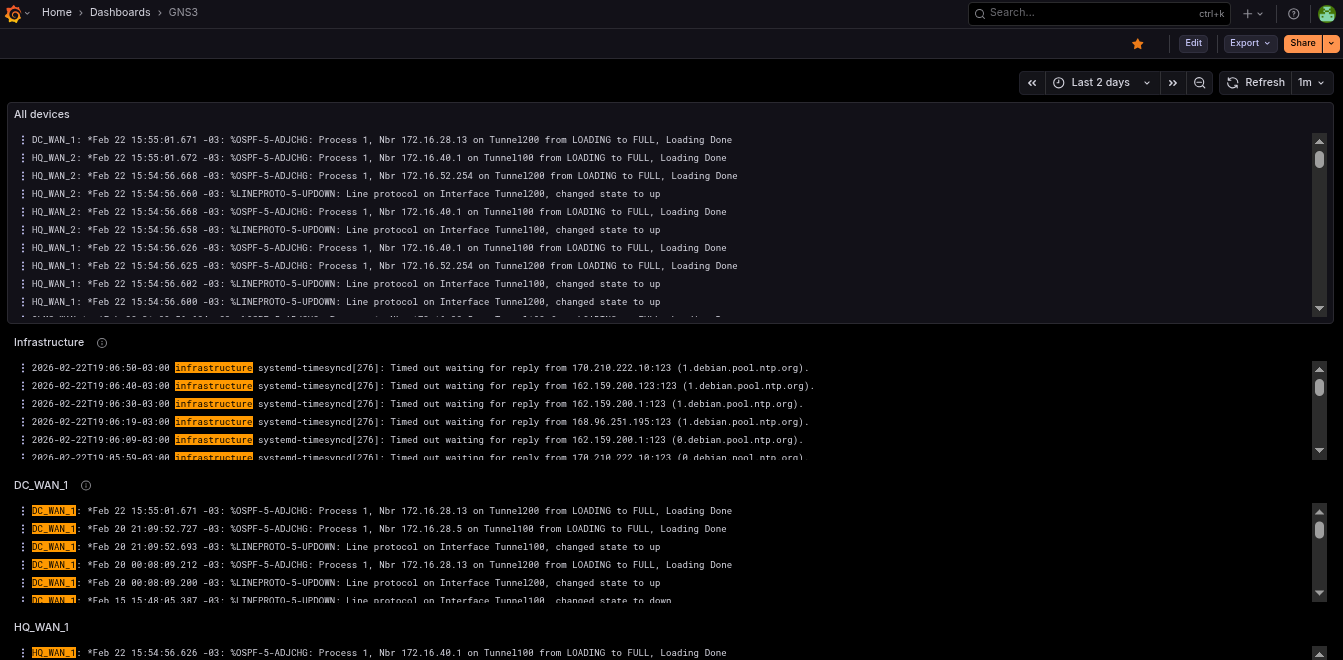
Task: Click the Edit button
Action: (x=1193, y=44)
